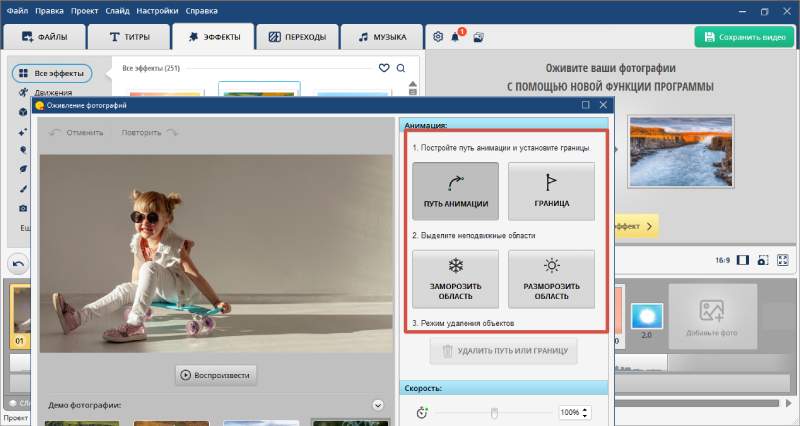Select slide 01 in the timeline
Image resolution: width=800 pixels, height=426 pixels.
point(20,316)
